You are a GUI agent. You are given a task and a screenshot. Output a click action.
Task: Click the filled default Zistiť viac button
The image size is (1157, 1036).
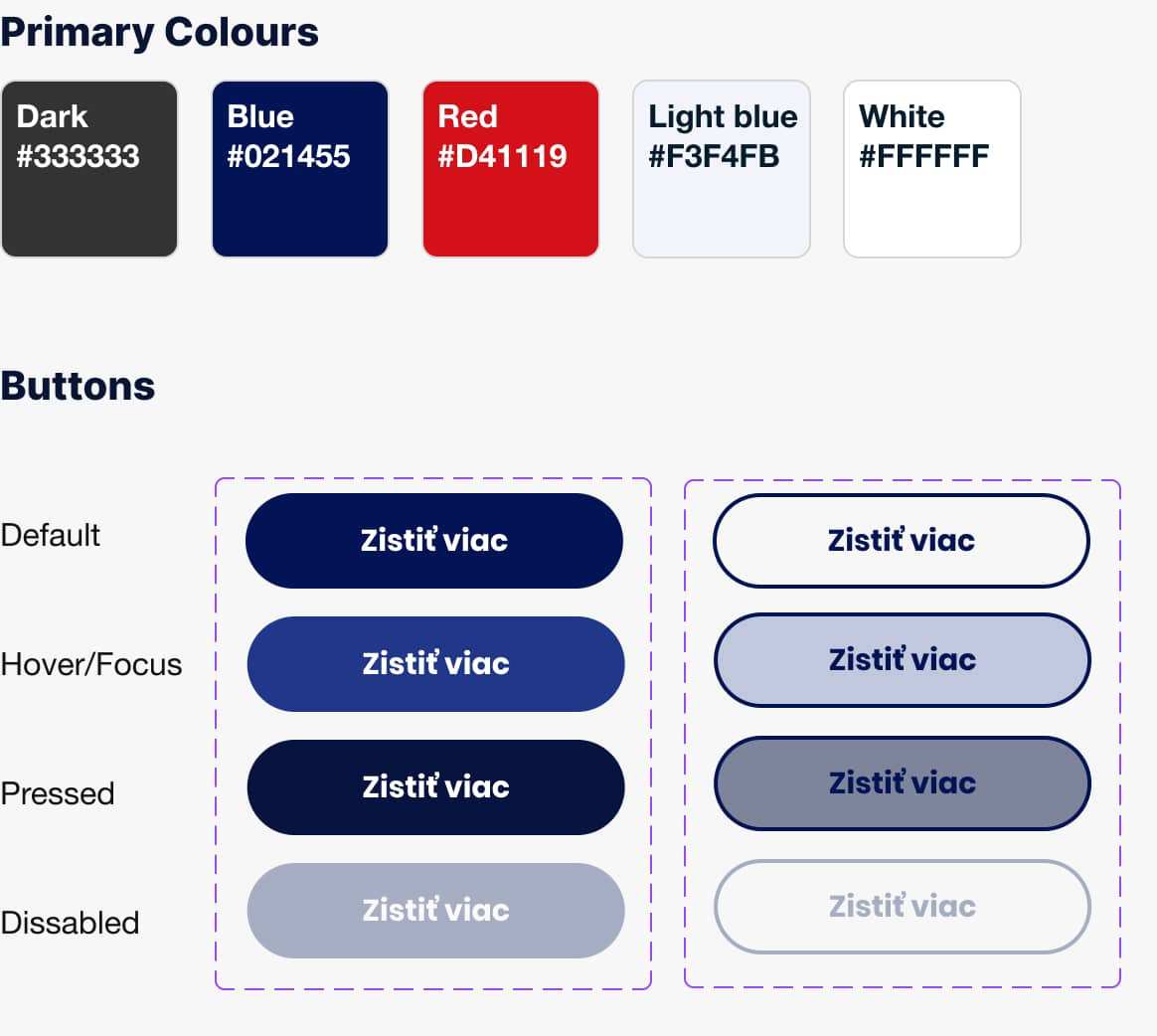[433, 541]
